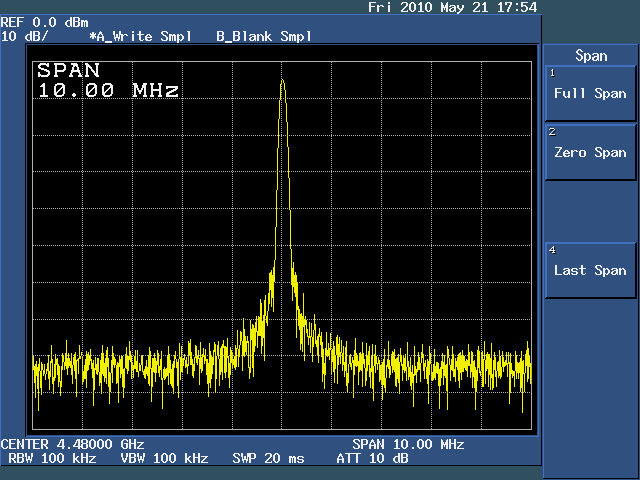Click the SWP 20 ms sweep time
The width and height of the screenshot is (640, 480).
pos(268,458)
